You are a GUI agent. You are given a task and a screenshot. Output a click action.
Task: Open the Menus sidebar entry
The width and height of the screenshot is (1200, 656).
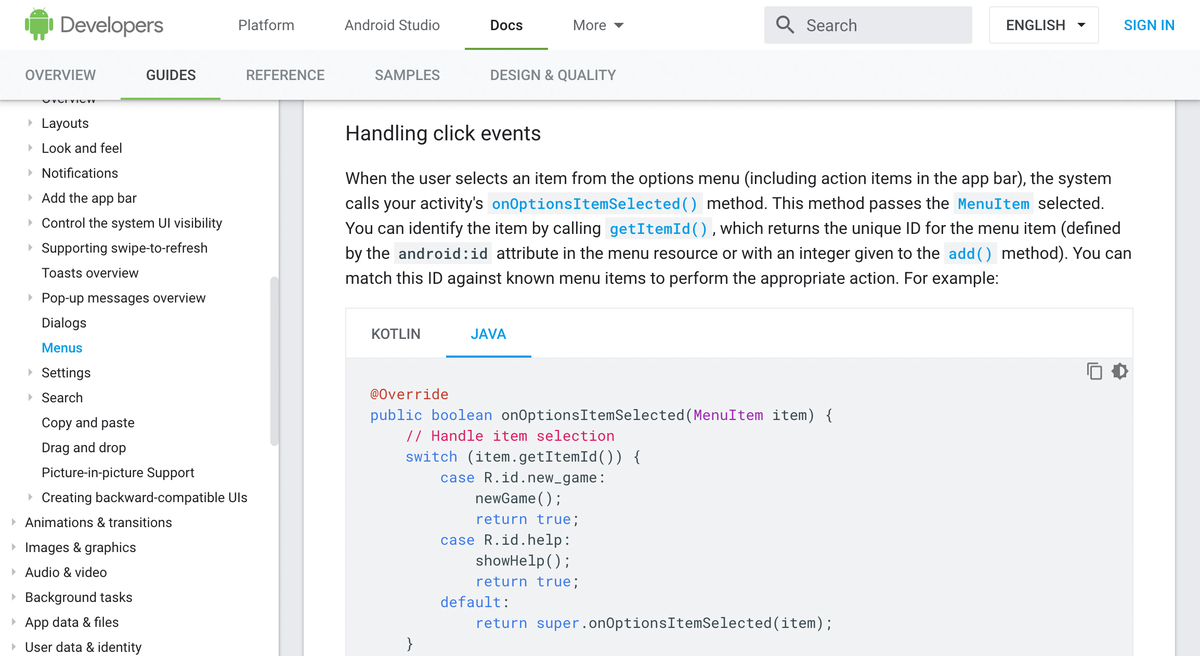pyautogui.click(x=62, y=348)
